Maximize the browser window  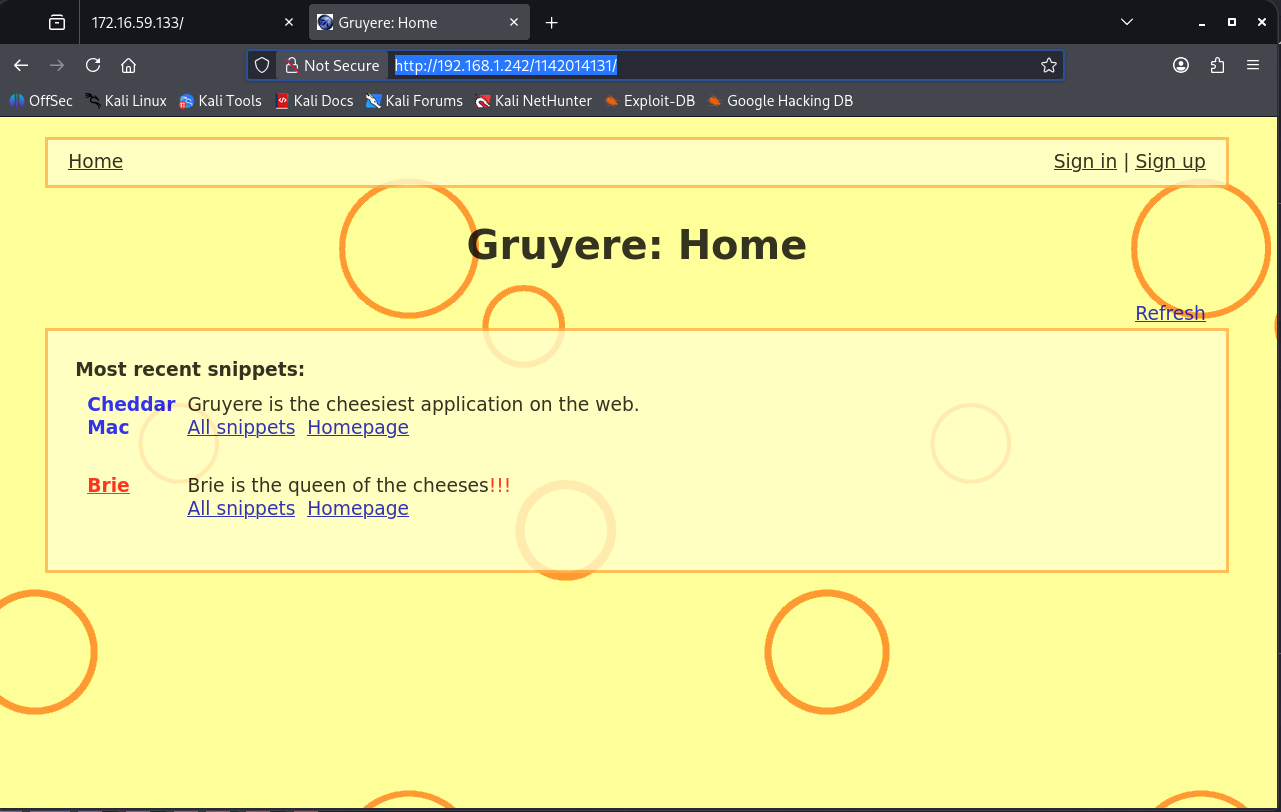click(1231, 22)
